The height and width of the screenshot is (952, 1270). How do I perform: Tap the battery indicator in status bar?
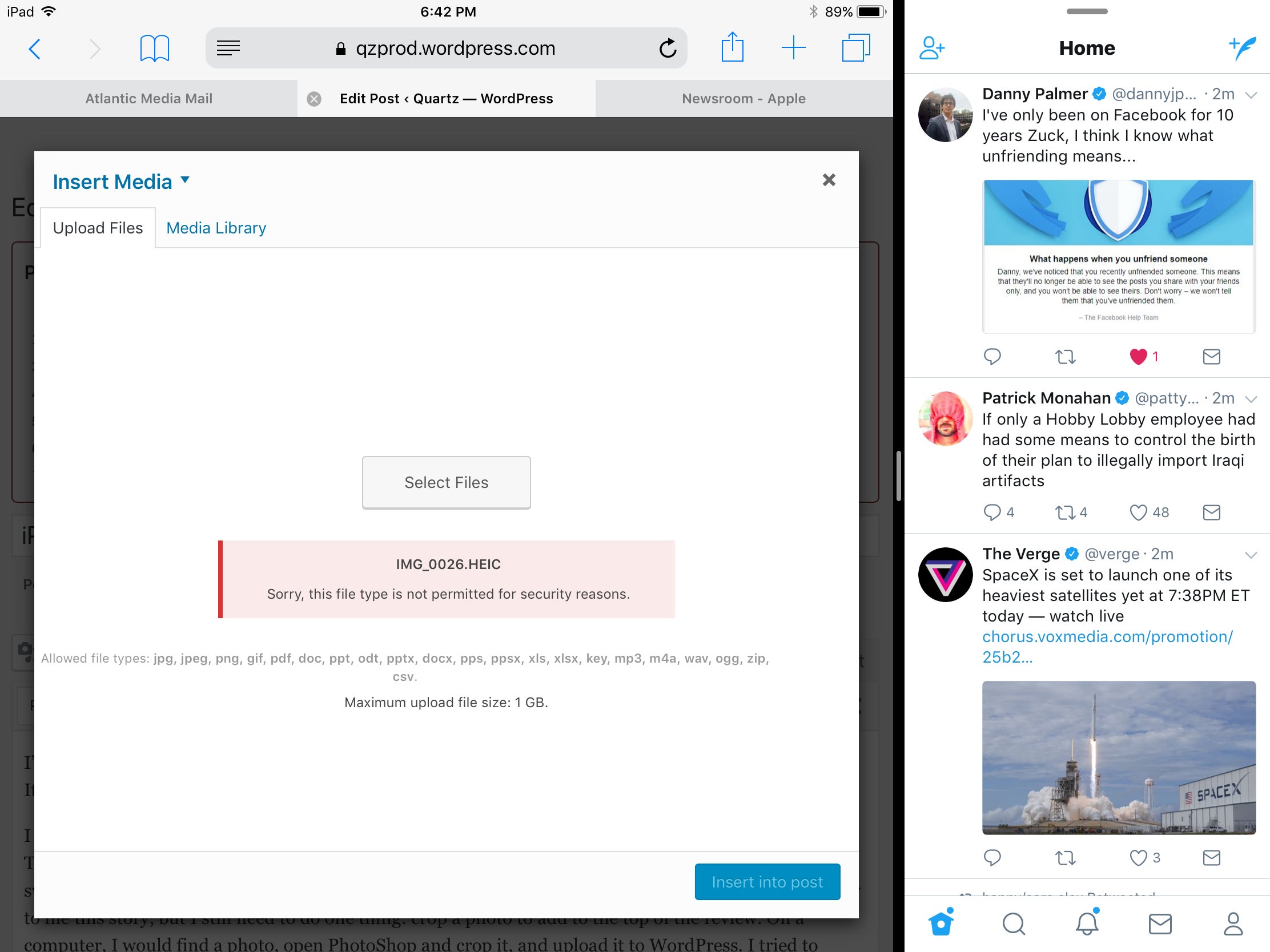[x=871, y=12]
